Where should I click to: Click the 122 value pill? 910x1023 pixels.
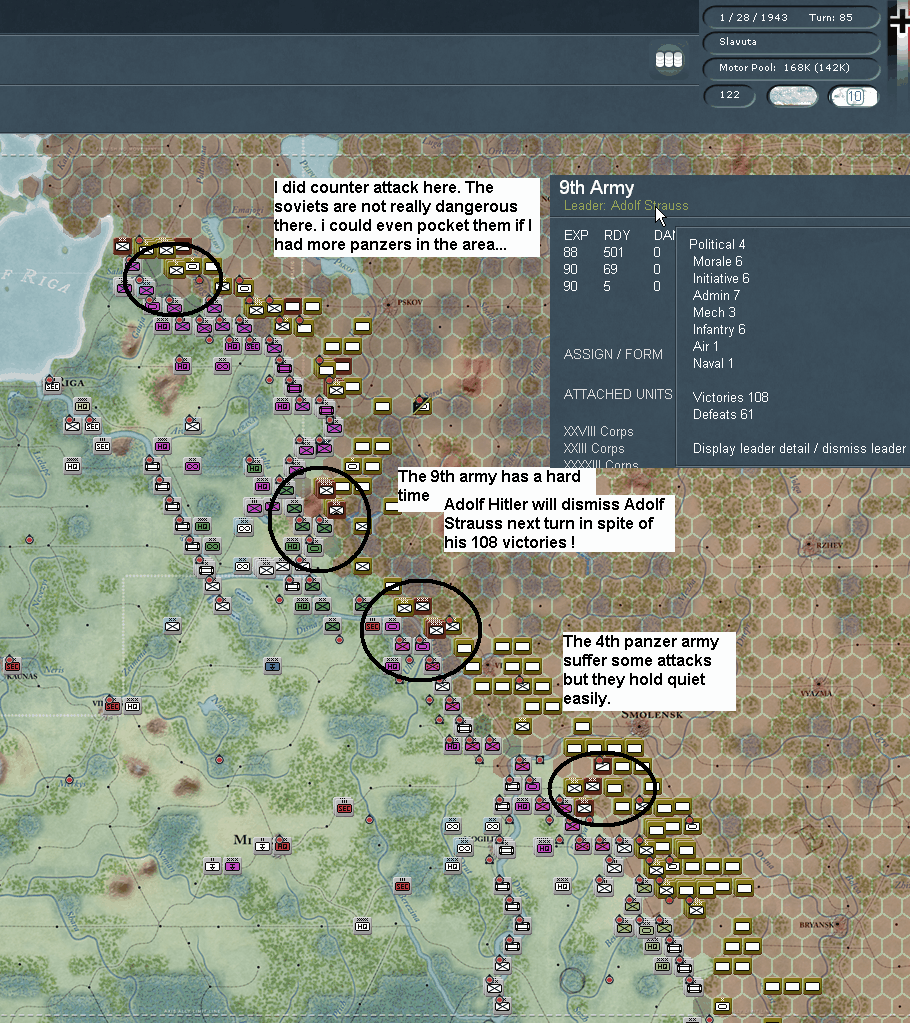(729, 95)
